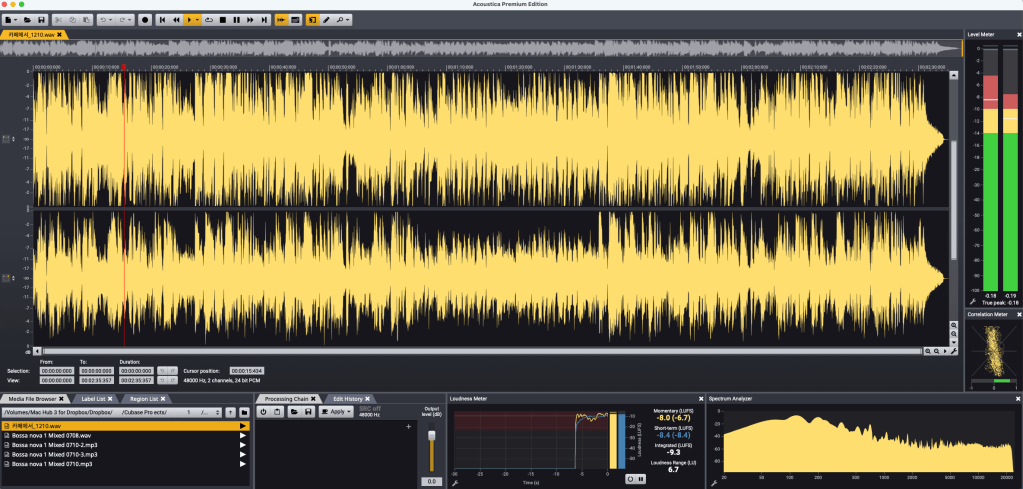The image size is (1023, 489).
Task: Open the Apply dropdown in Processing Chain
Action: [336, 411]
